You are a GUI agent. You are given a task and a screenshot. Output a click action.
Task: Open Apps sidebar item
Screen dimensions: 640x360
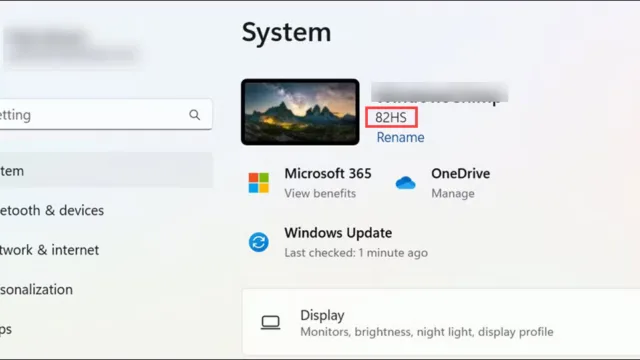[6, 329]
